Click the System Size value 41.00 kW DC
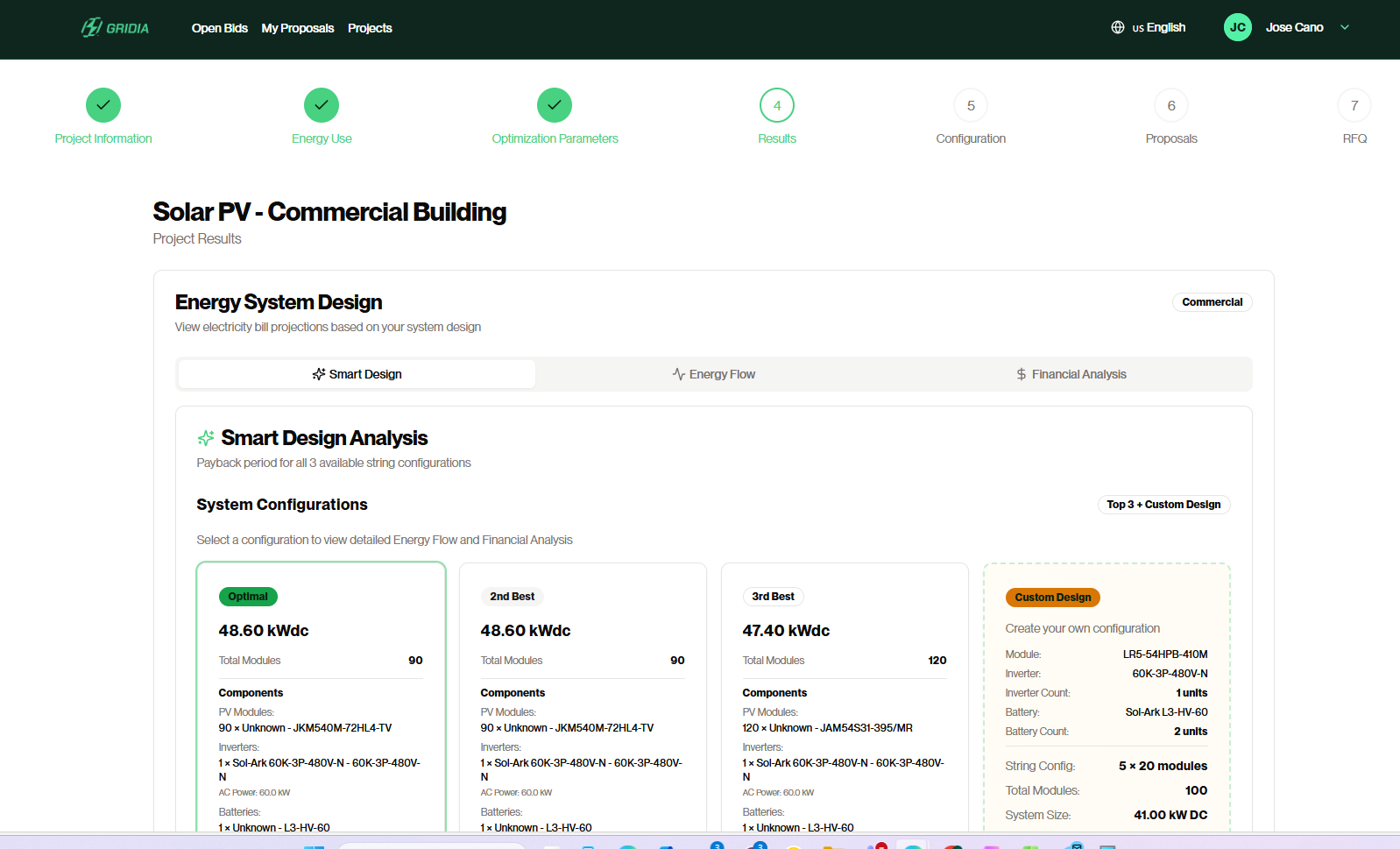This screenshot has width=1400, height=849. pyautogui.click(x=1170, y=815)
